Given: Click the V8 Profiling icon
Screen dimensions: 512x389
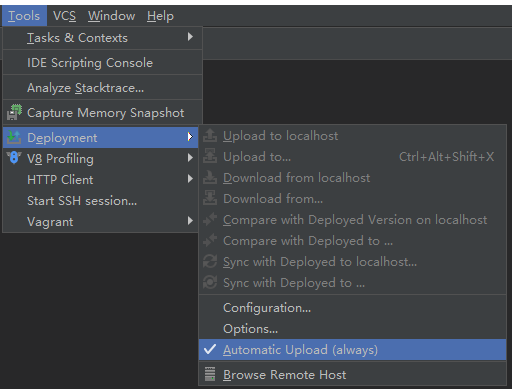Looking at the screenshot, I should click(14, 158).
